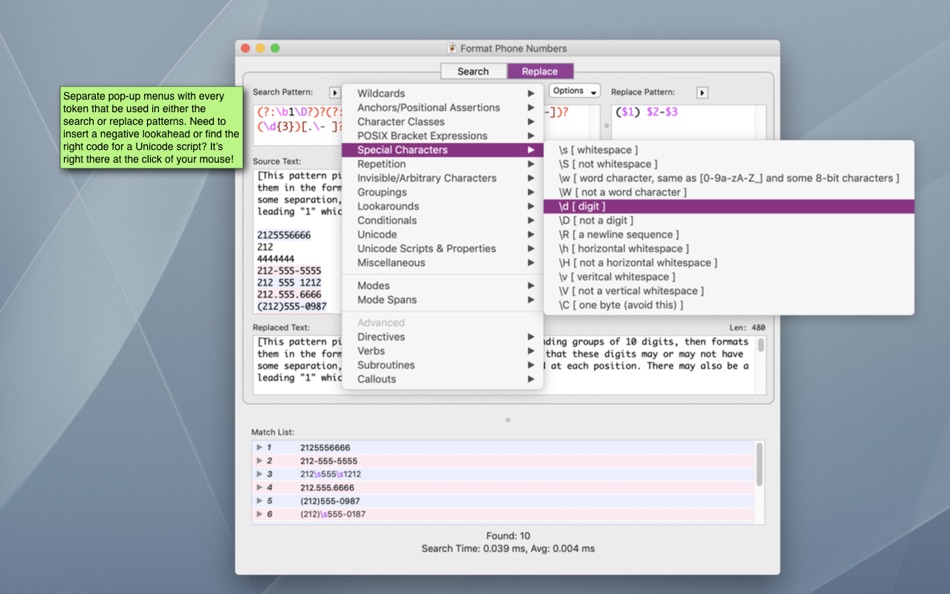Open the Wildcards submenu

(442, 93)
